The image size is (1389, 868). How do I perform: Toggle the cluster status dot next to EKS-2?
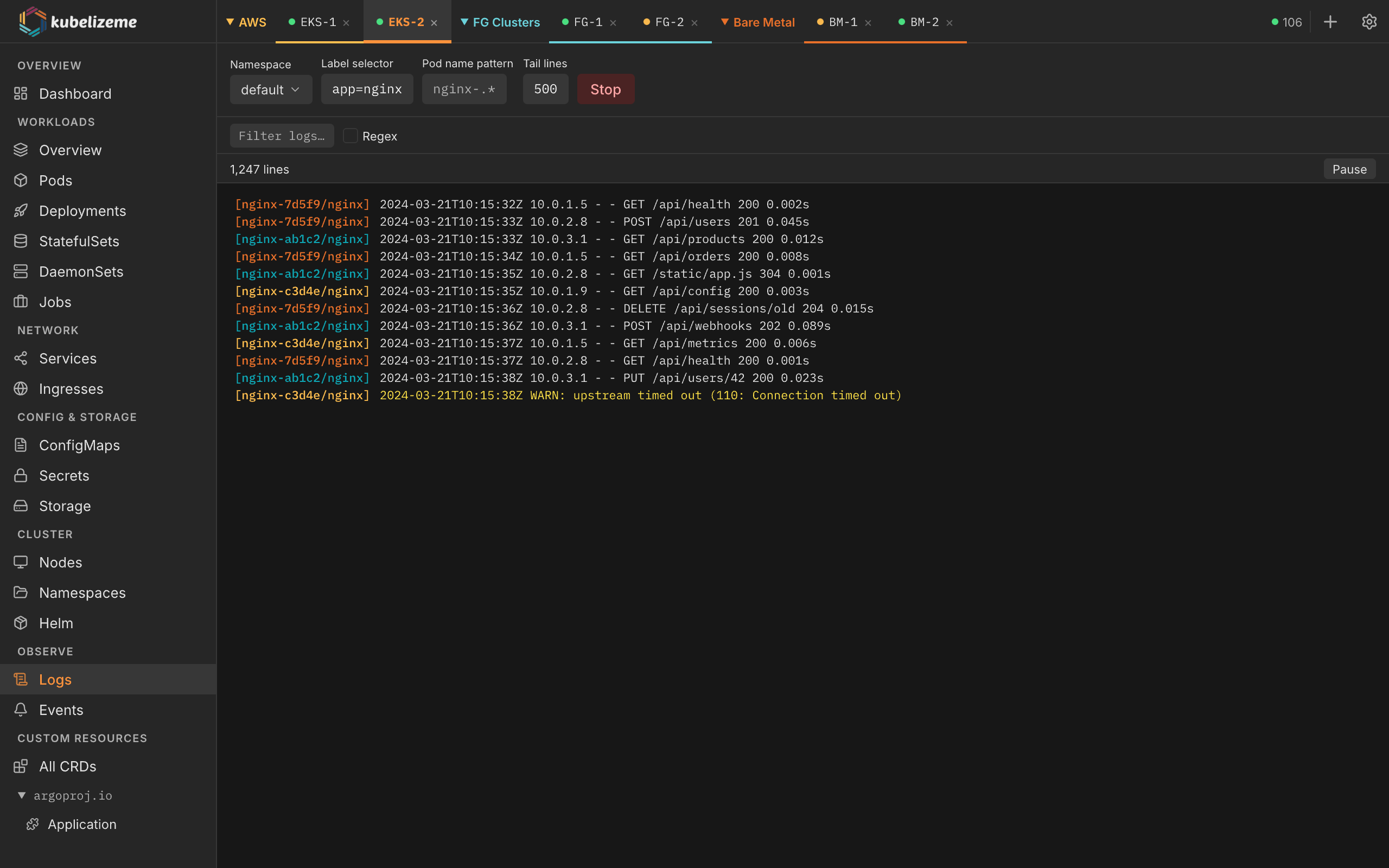[x=379, y=22]
